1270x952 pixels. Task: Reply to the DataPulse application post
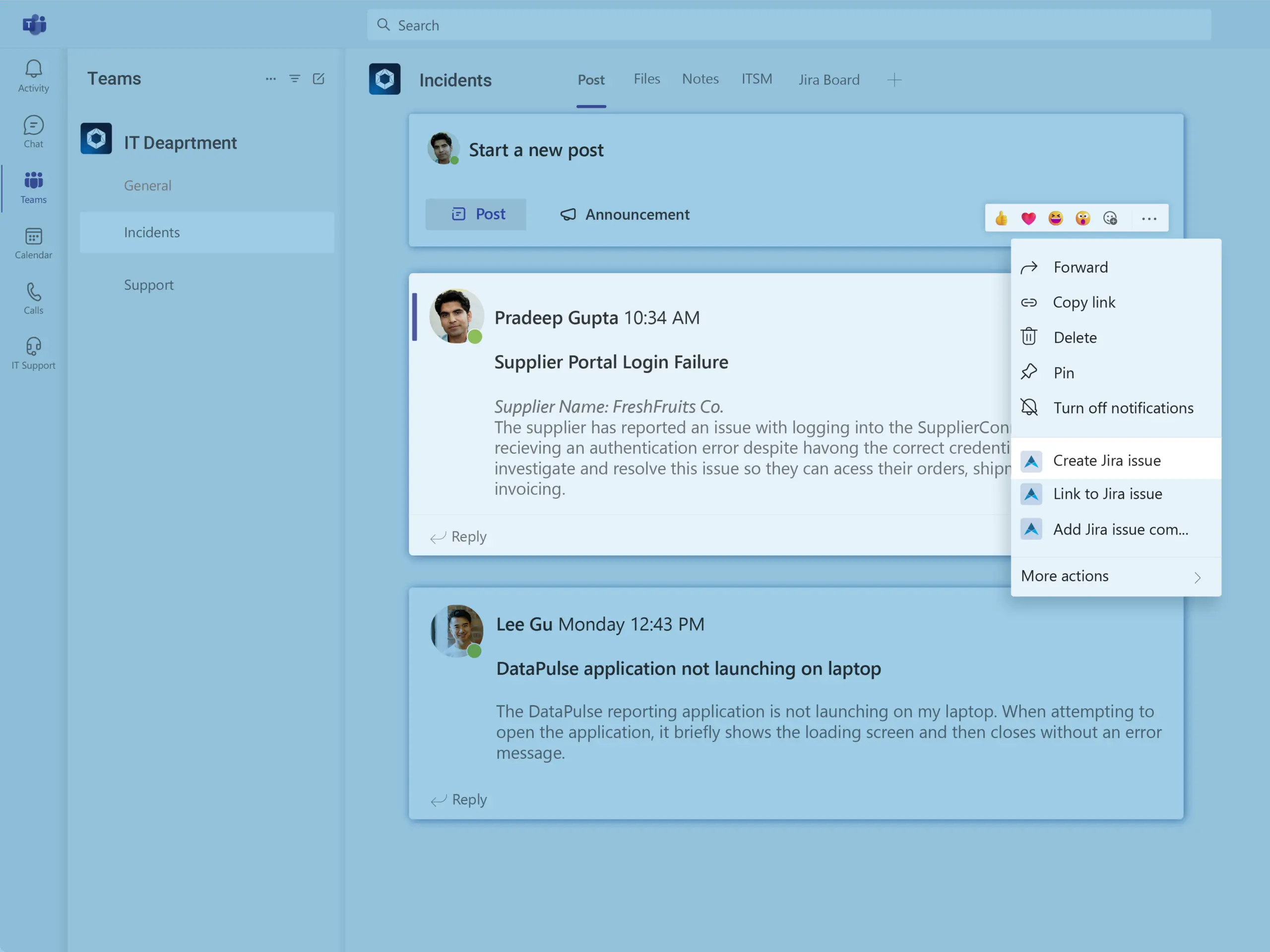[x=459, y=799]
